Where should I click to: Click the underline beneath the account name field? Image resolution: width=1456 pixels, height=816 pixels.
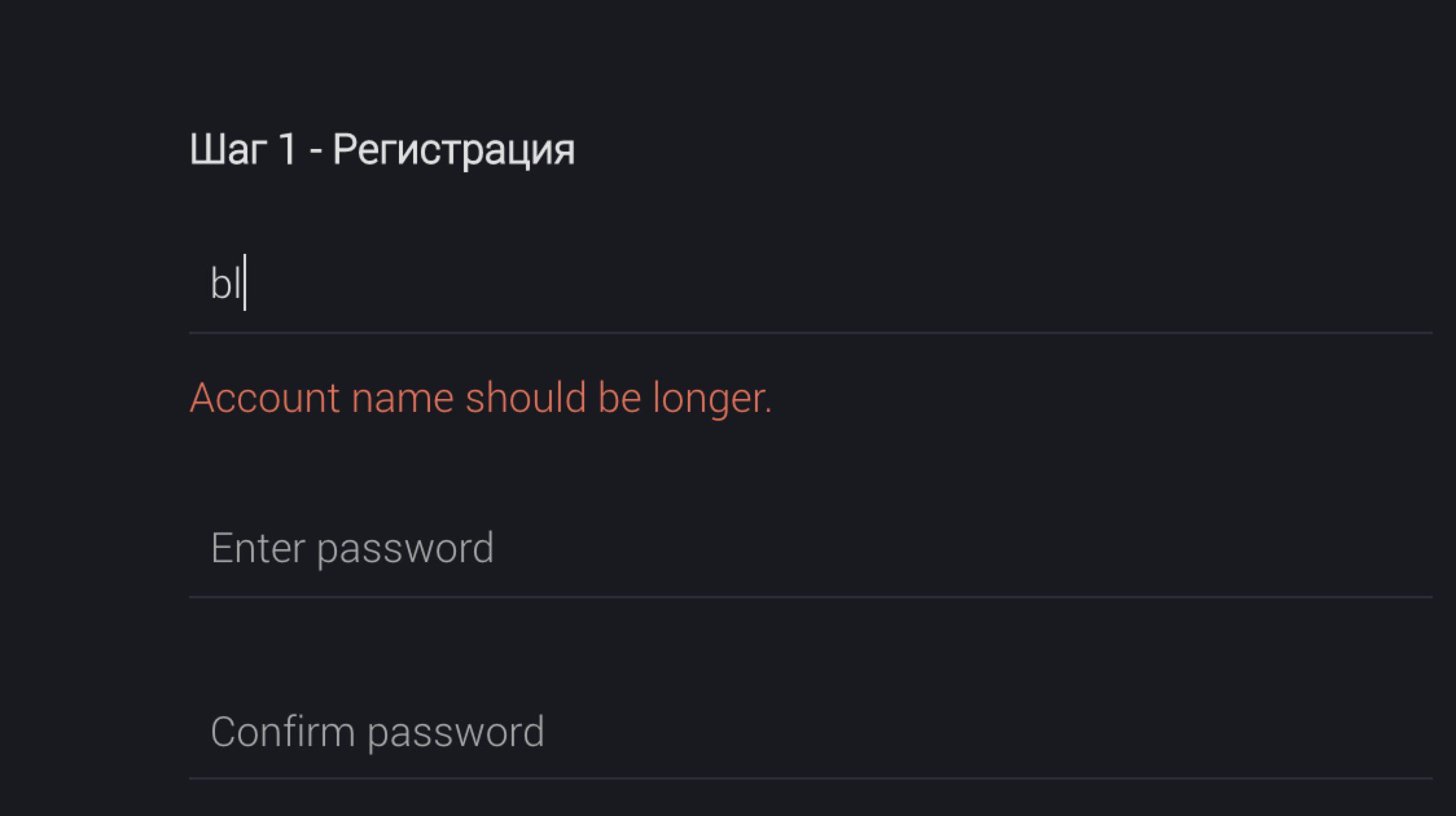pyautogui.click(x=810, y=333)
